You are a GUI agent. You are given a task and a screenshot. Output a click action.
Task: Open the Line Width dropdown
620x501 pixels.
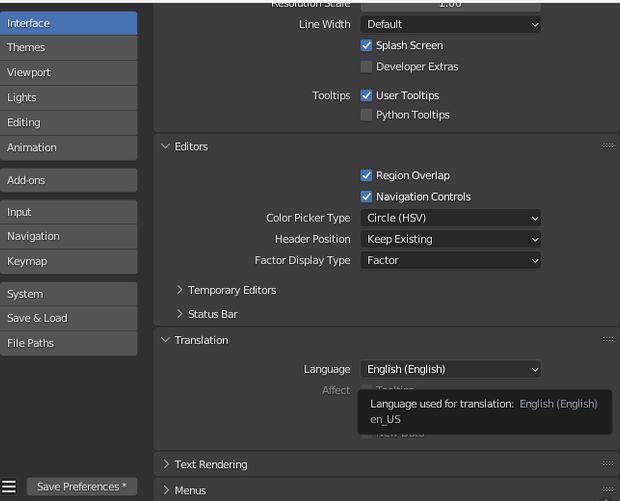click(x=450, y=24)
